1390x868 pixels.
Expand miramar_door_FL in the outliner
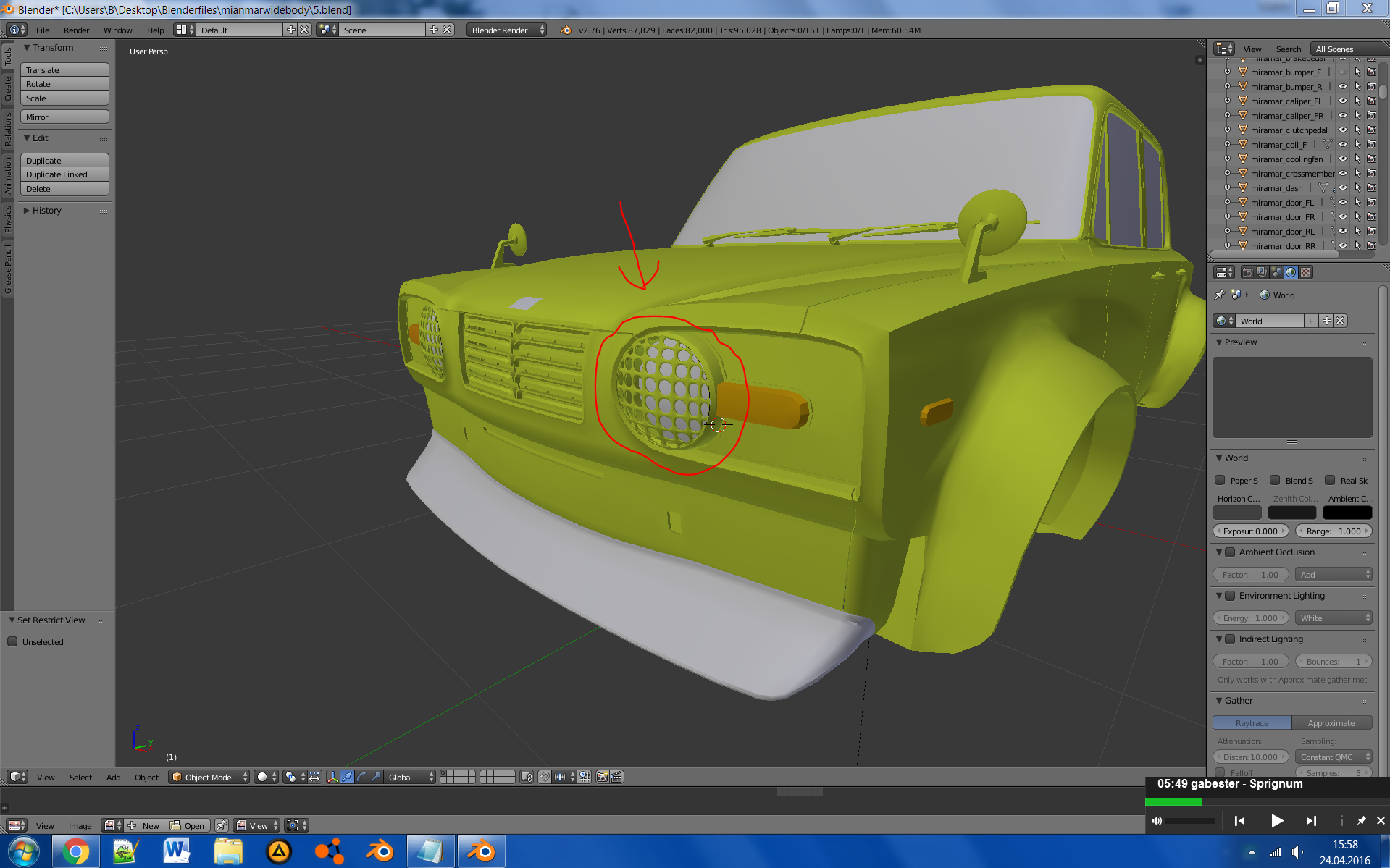click(1227, 202)
